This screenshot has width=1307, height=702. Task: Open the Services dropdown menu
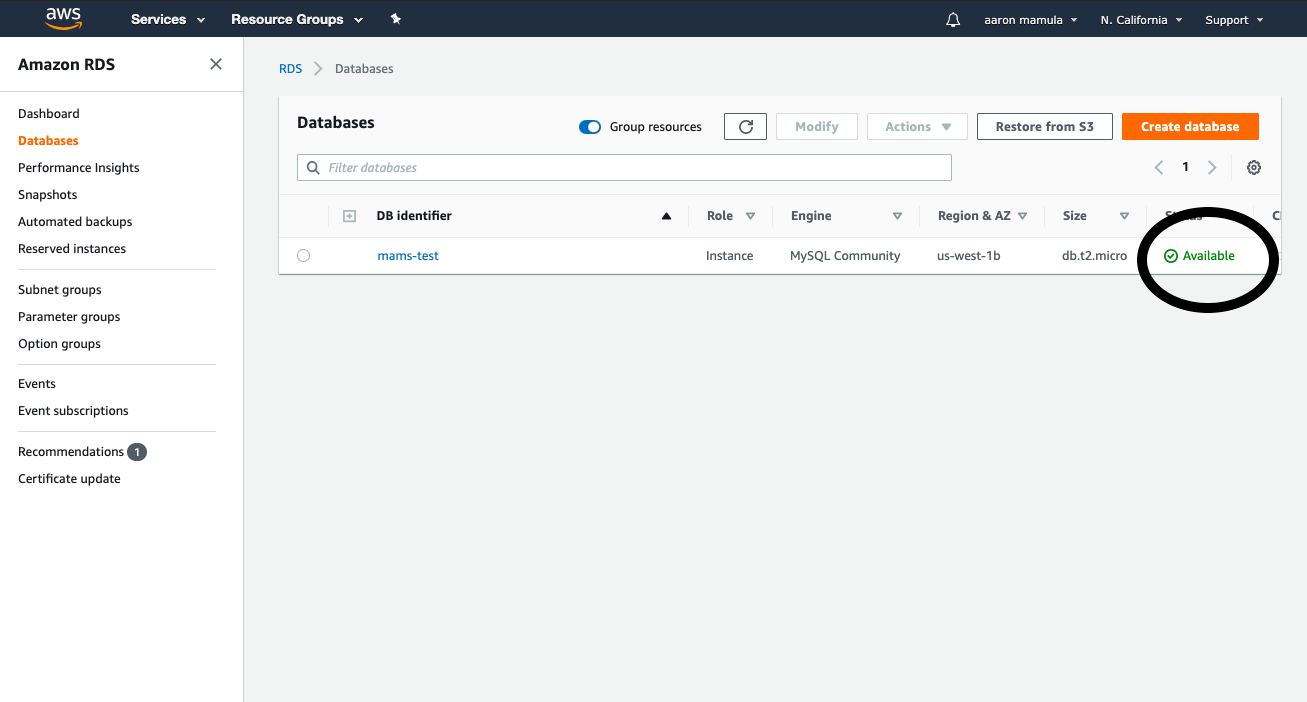pos(168,19)
